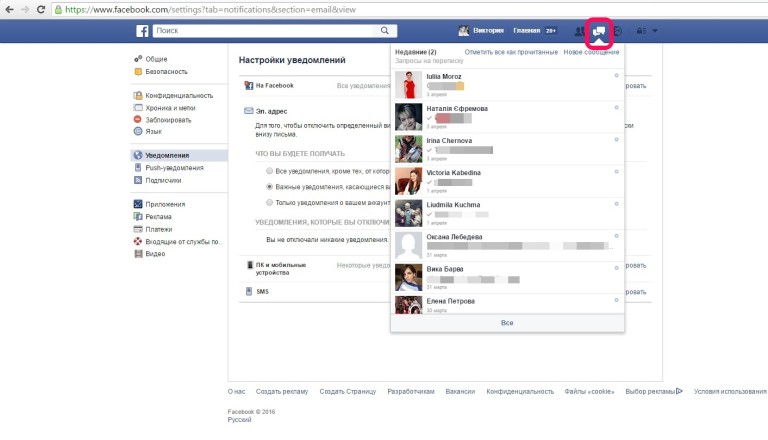This screenshot has height=440, width=768.
Task: Click Отметить все как прочитанные link
Action: pyautogui.click(x=511, y=52)
